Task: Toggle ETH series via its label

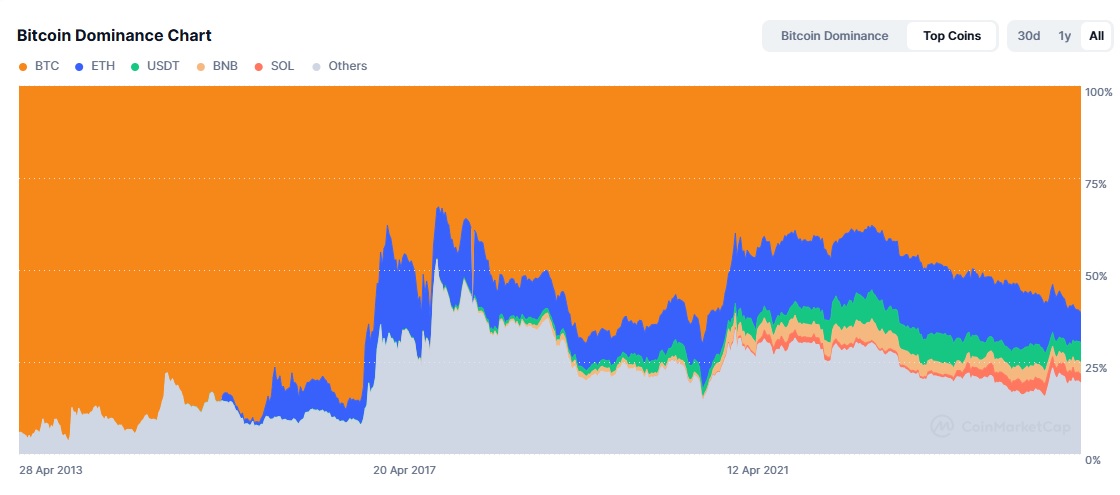Action: click(x=103, y=66)
